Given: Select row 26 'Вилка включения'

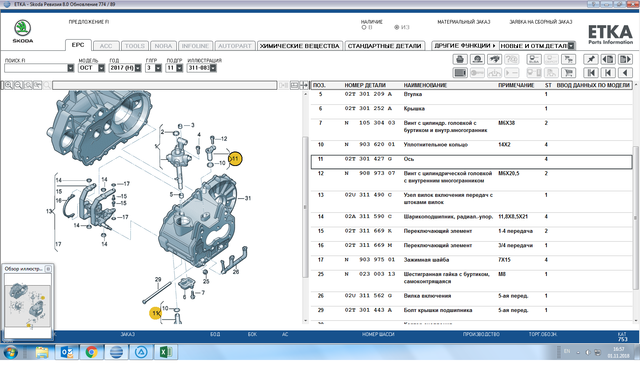Looking at the screenshot, I should pos(471,296).
